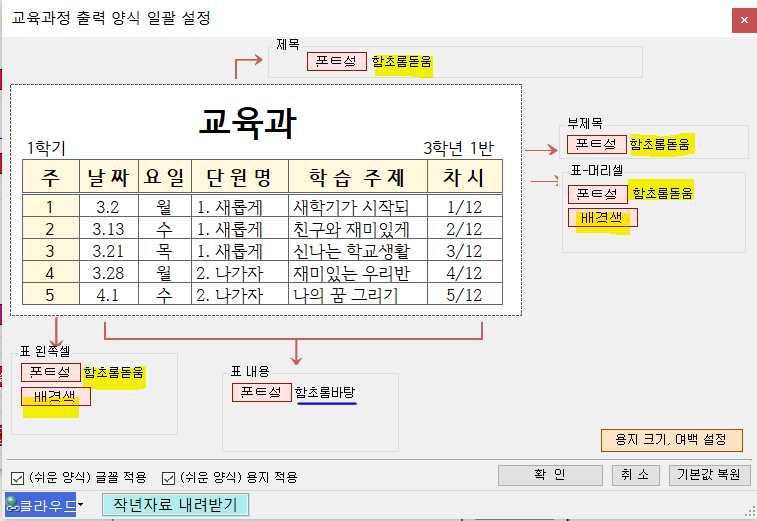
Task: Click 작년자료 내려받기 button
Action: tap(175, 505)
